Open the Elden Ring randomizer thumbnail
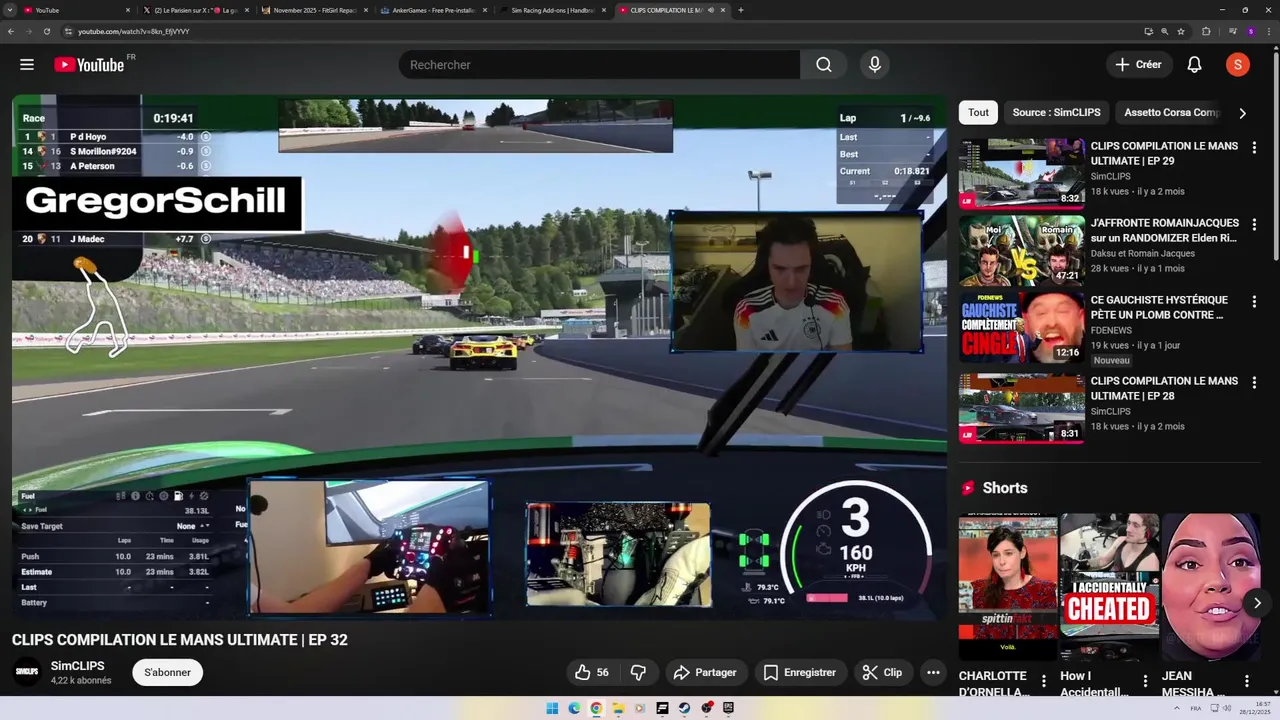 coord(1022,250)
